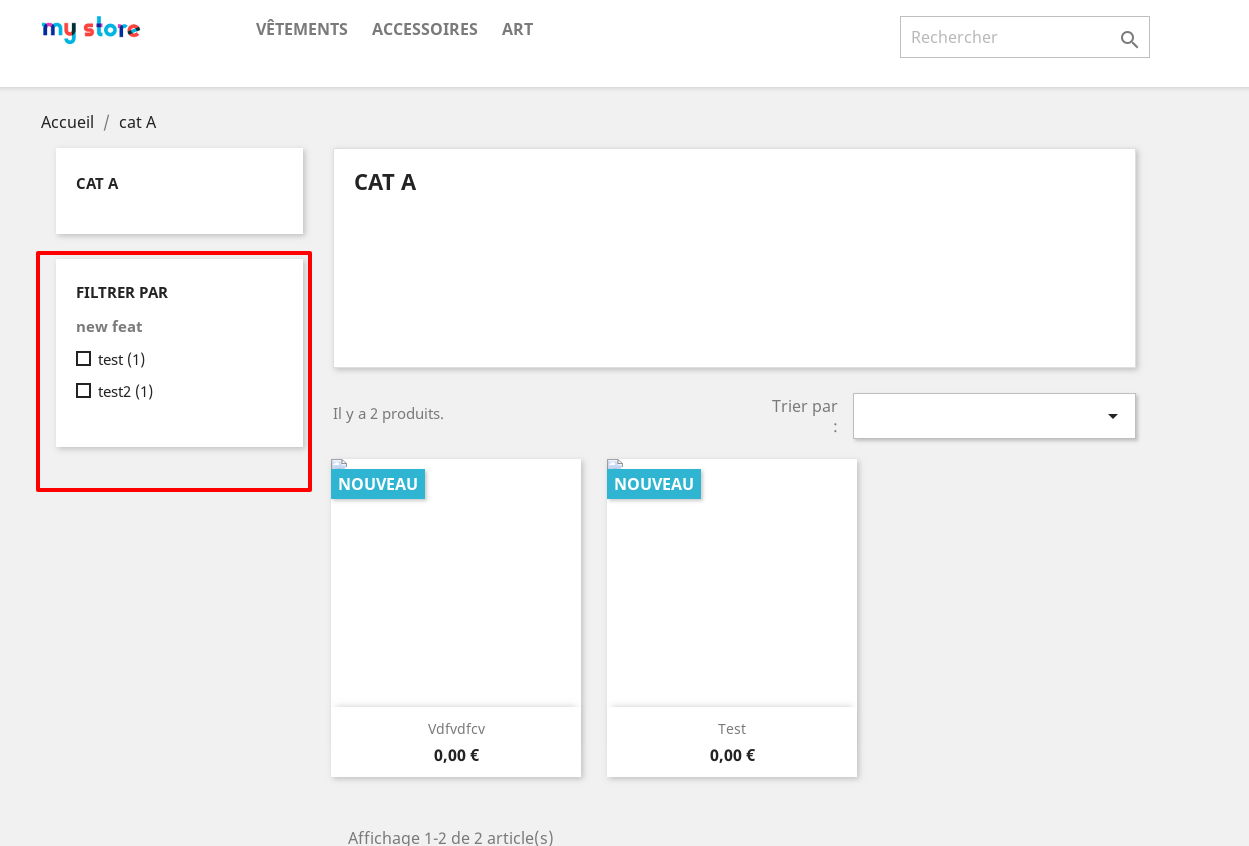Click the my store logo
The image size is (1249, 846).
[91, 30]
